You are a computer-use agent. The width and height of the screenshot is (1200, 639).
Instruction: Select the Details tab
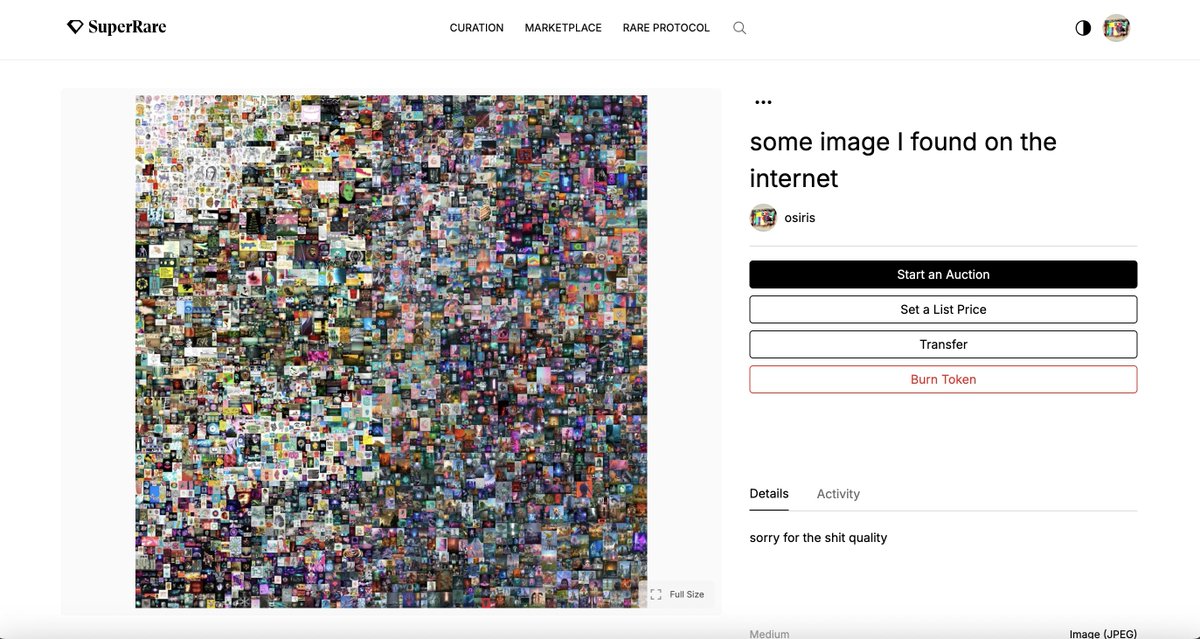click(769, 494)
